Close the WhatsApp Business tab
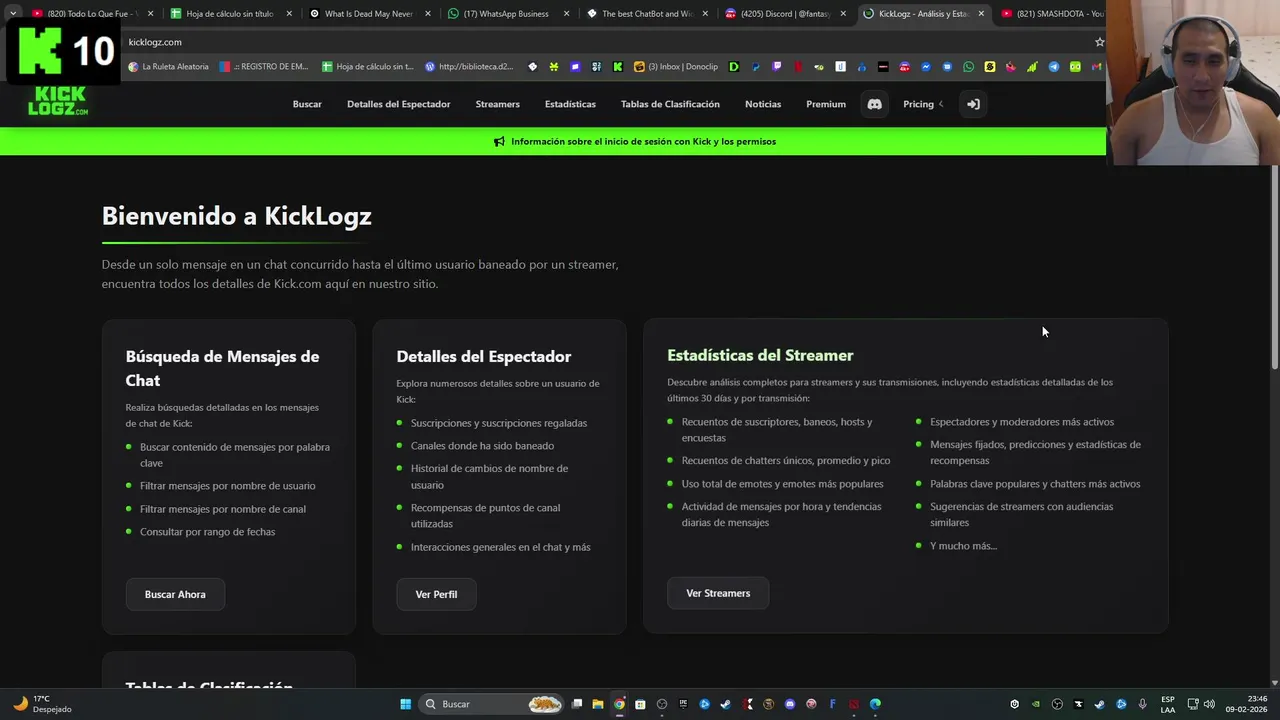Screen dimensions: 1280x720 click(565, 13)
